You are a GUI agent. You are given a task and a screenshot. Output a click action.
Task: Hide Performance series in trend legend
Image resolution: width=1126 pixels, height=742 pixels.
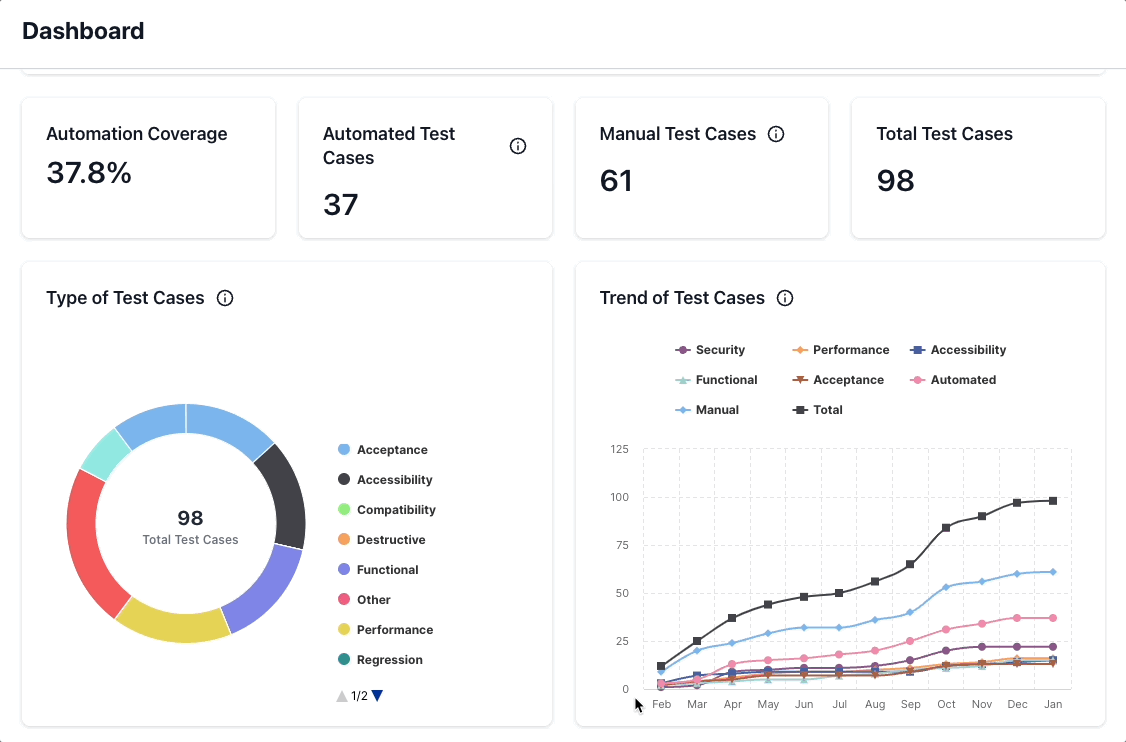tap(840, 350)
